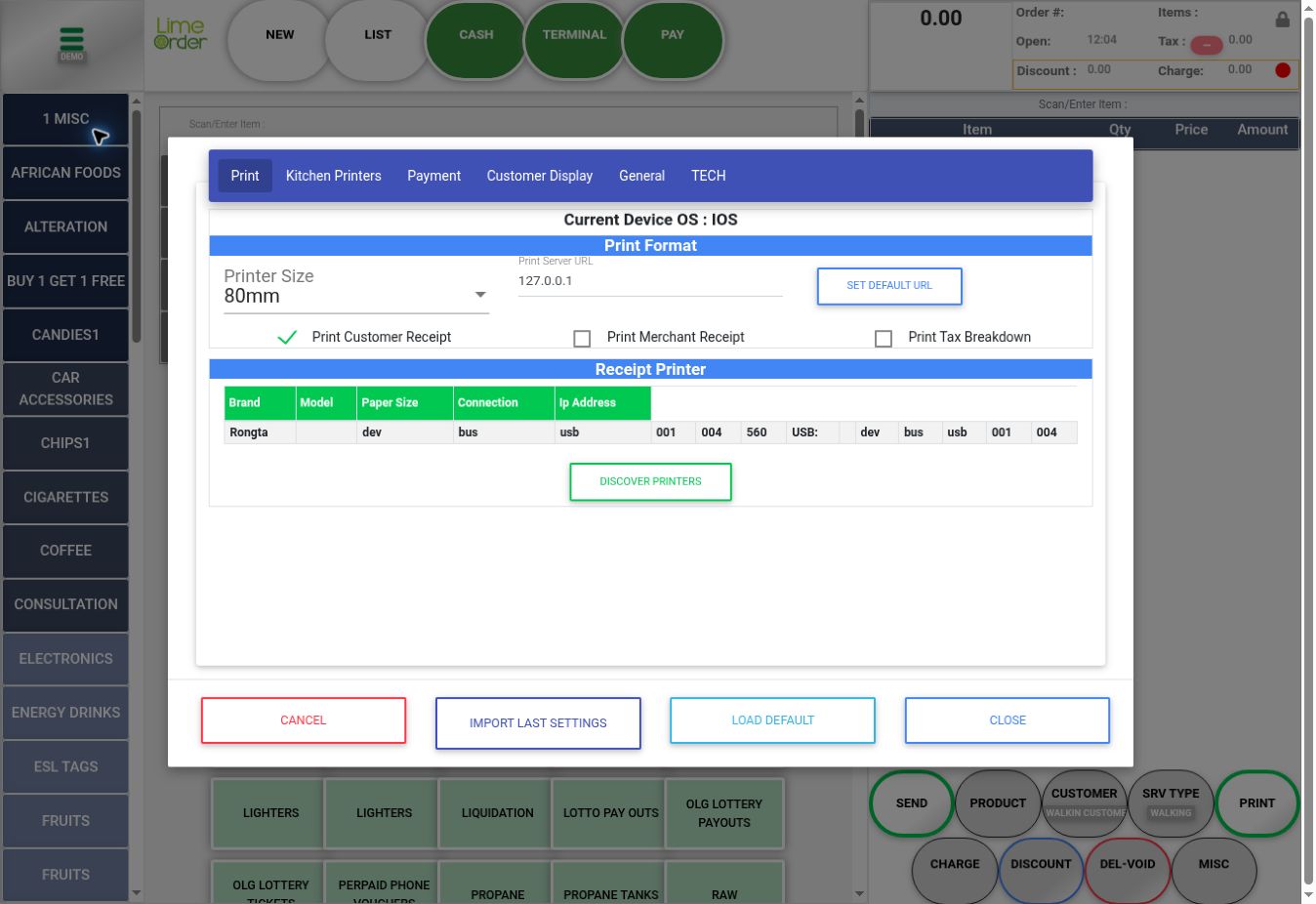The image size is (1316, 904).
Task: Click the round PRINT order button
Action: [x=1257, y=803]
